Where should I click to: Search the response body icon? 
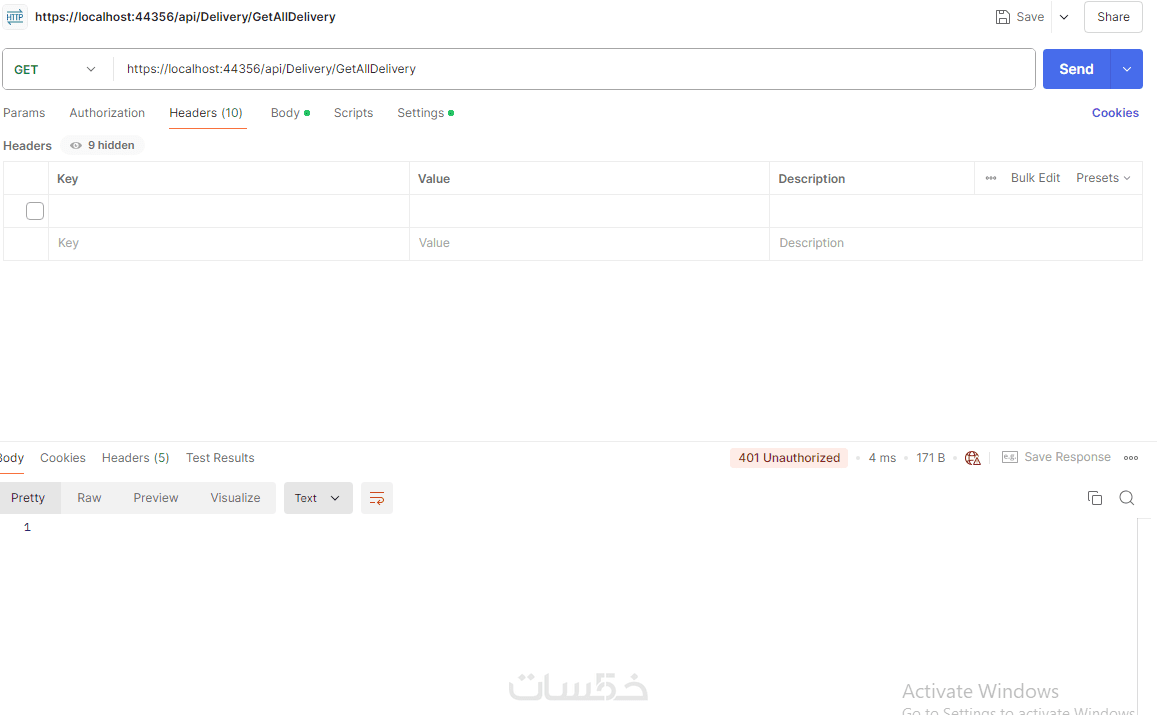(x=1127, y=498)
